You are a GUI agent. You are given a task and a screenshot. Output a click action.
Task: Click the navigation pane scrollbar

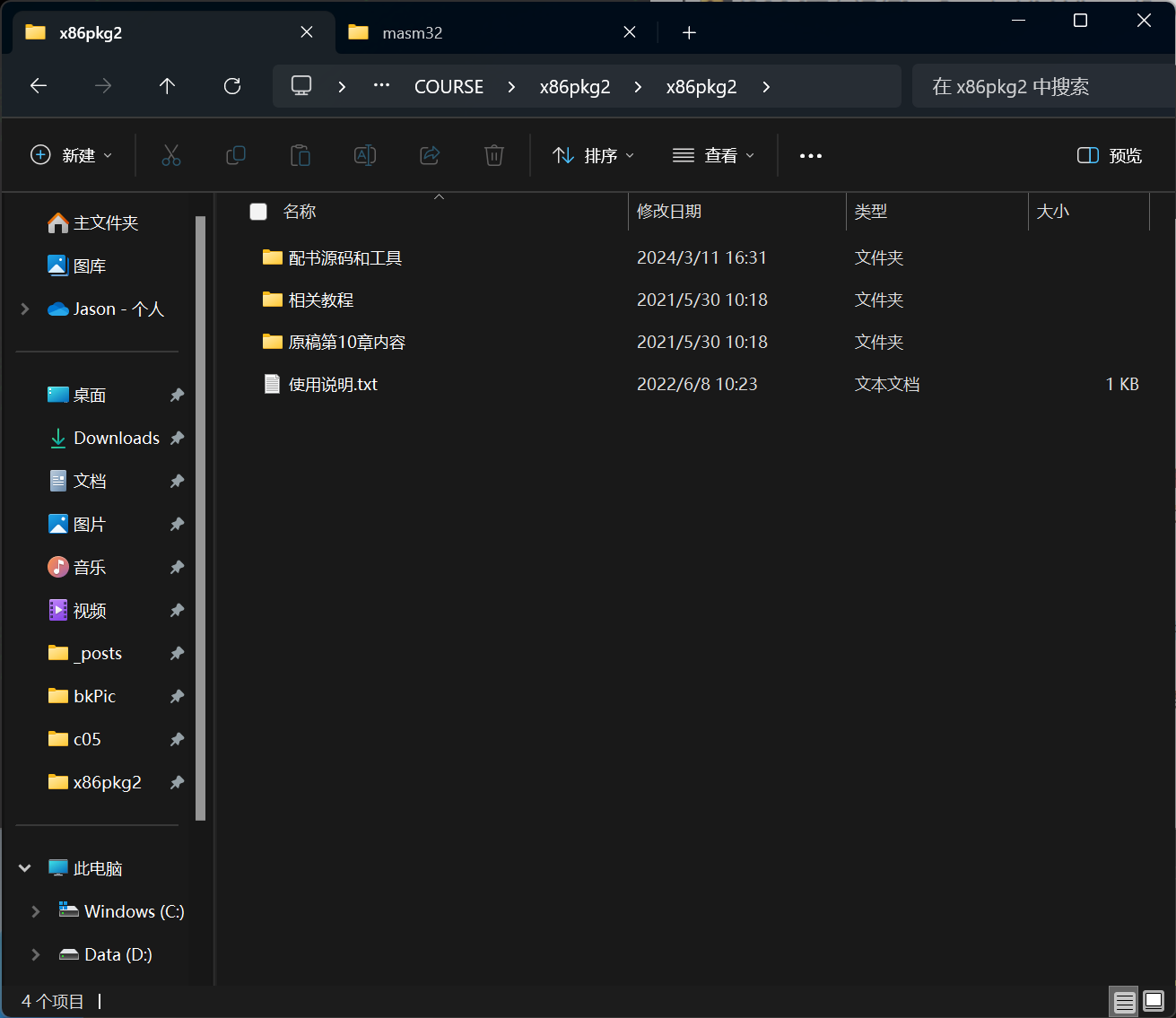[201, 518]
